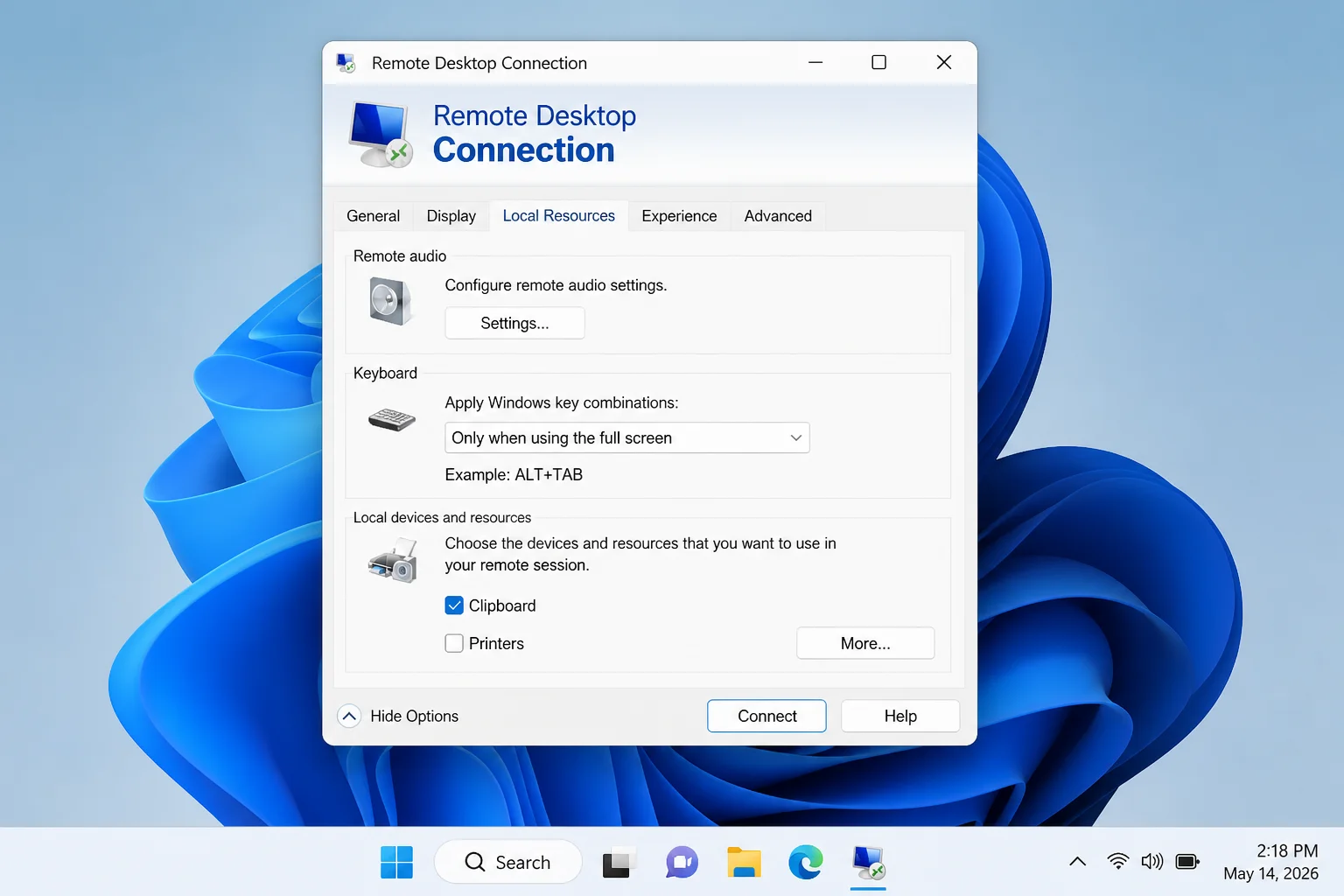Click the 'Example: ALT+TAB' text
The height and width of the screenshot is (896, 1344).
point(514,474)
